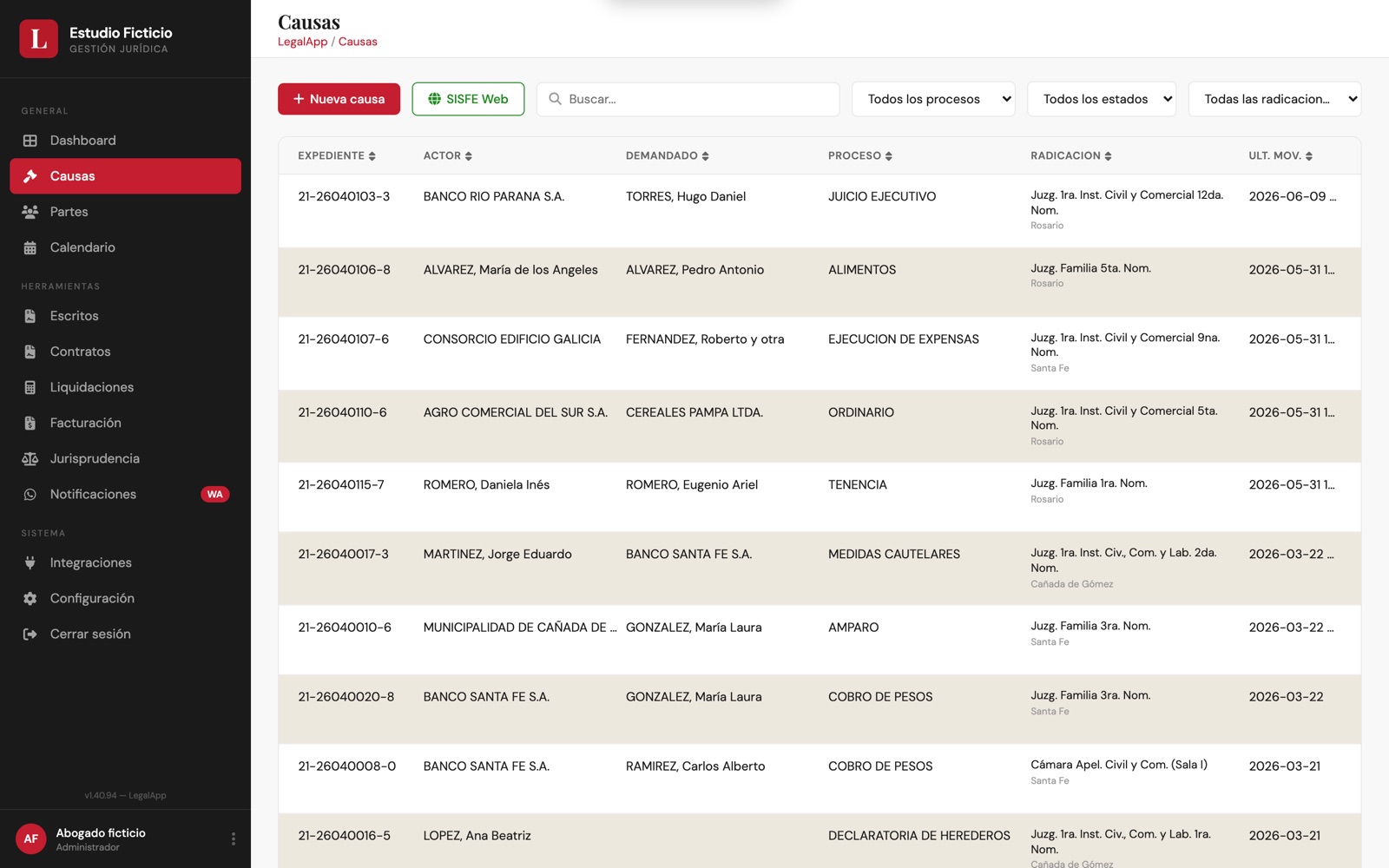Open the Todos los estados dropdown

(x=1102, y=99)
